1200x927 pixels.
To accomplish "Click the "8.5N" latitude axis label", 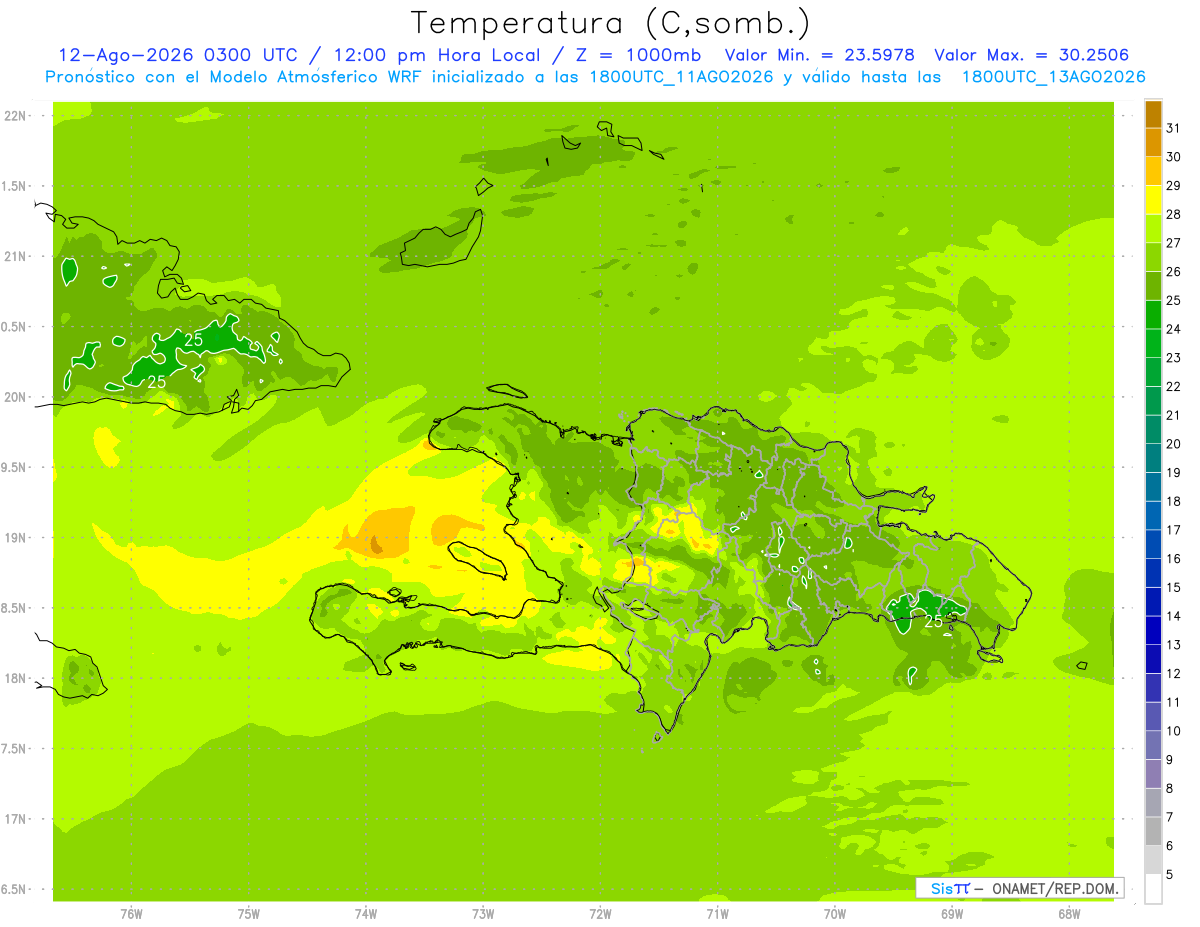I will [15, 608].
